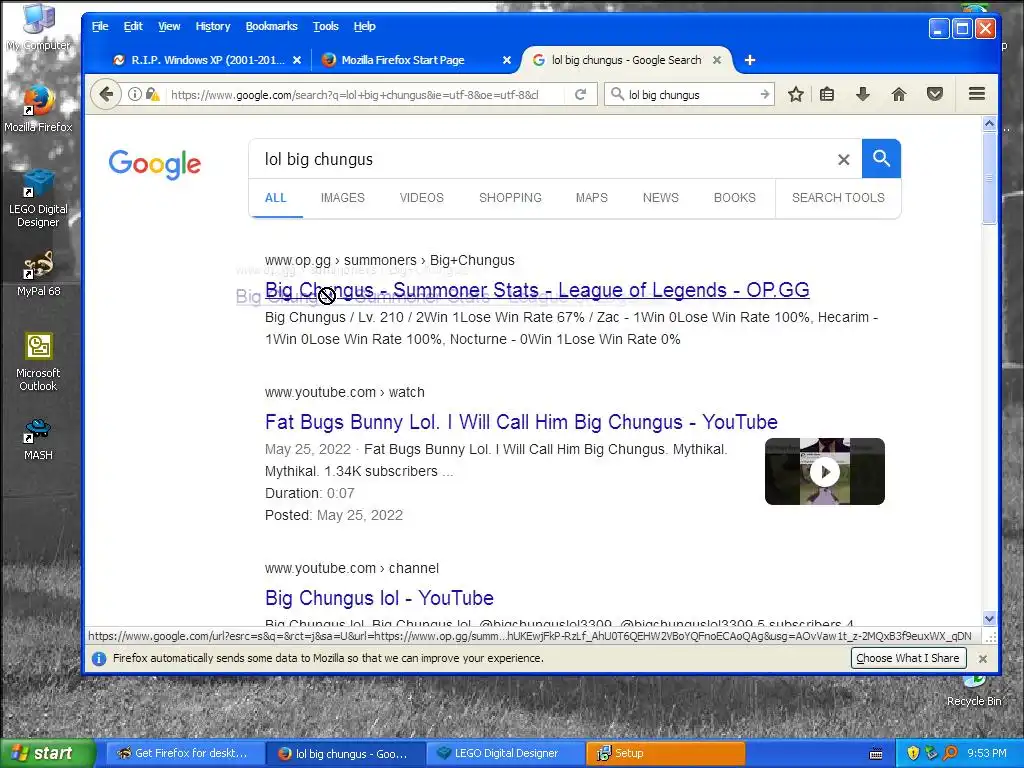Click in the Firefox address bar URL
Viewport: 1024px width, 768px height.
[355, 95]
